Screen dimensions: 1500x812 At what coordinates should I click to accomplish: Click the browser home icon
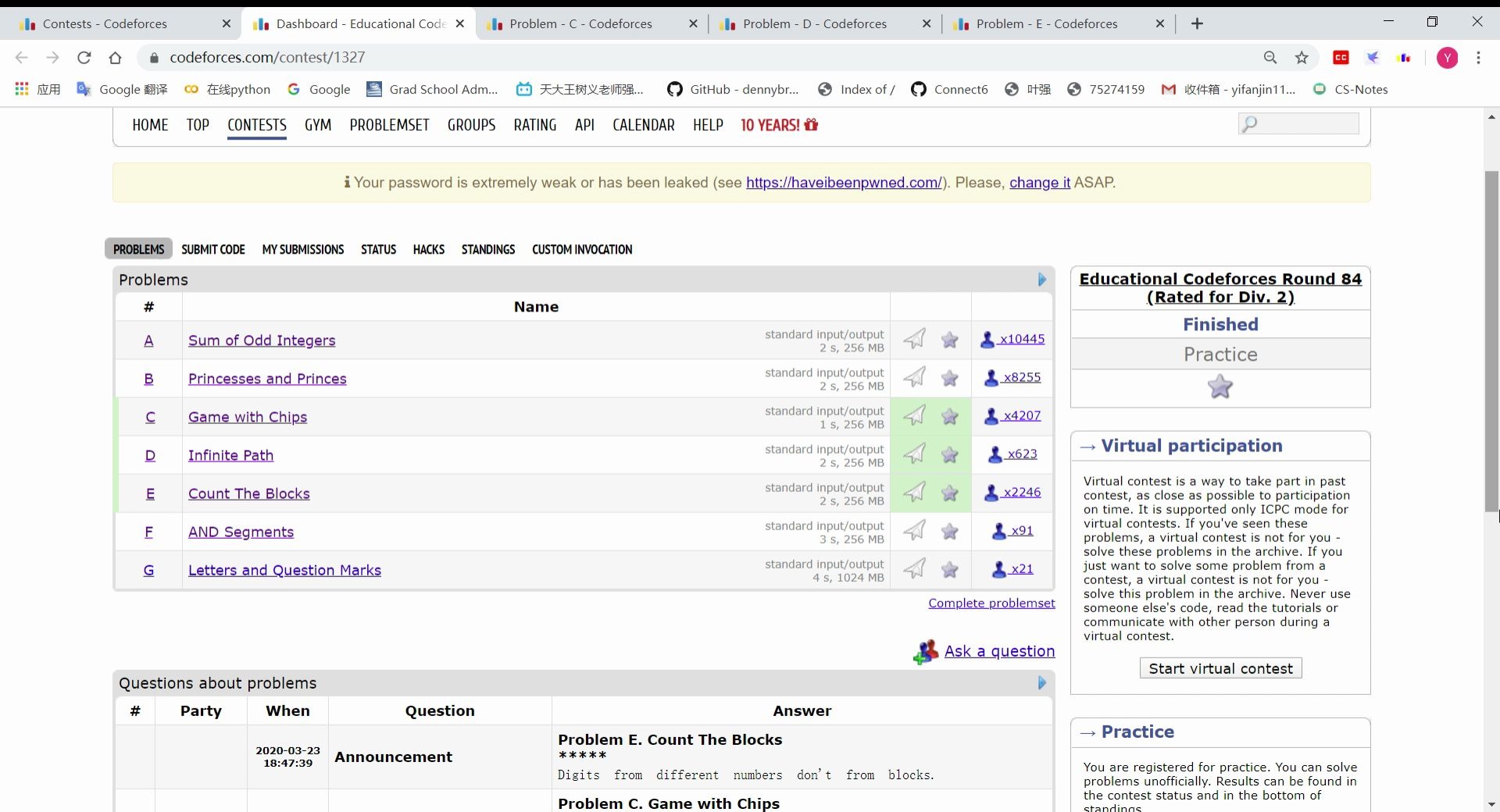(x=115, y=57)
